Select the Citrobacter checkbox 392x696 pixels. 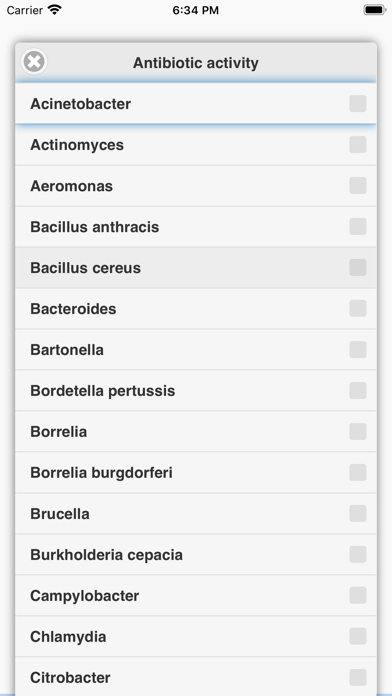[358, 677]
